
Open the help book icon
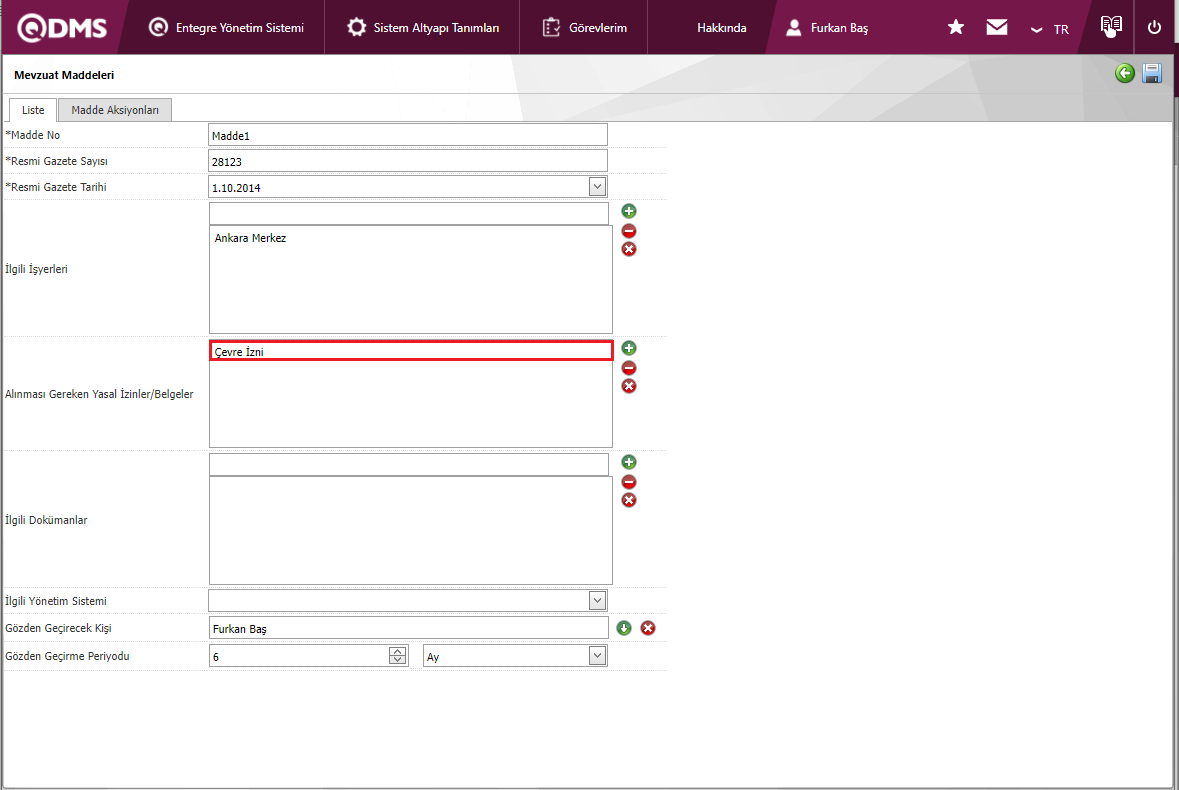tap(1111, 26)
